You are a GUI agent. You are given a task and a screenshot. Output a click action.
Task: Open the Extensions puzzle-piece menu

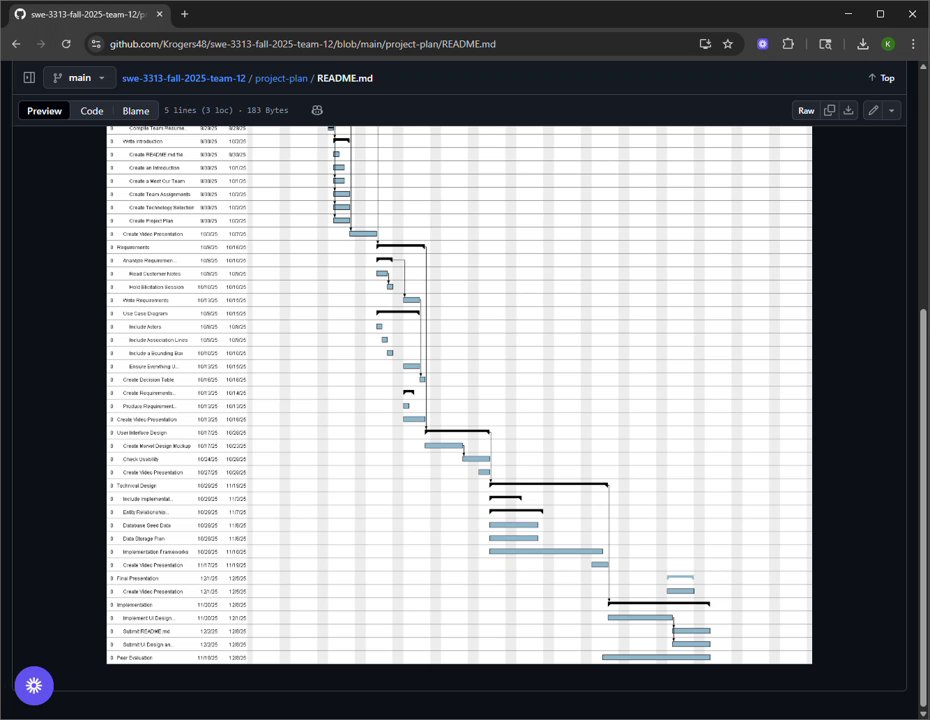(788, 44)
